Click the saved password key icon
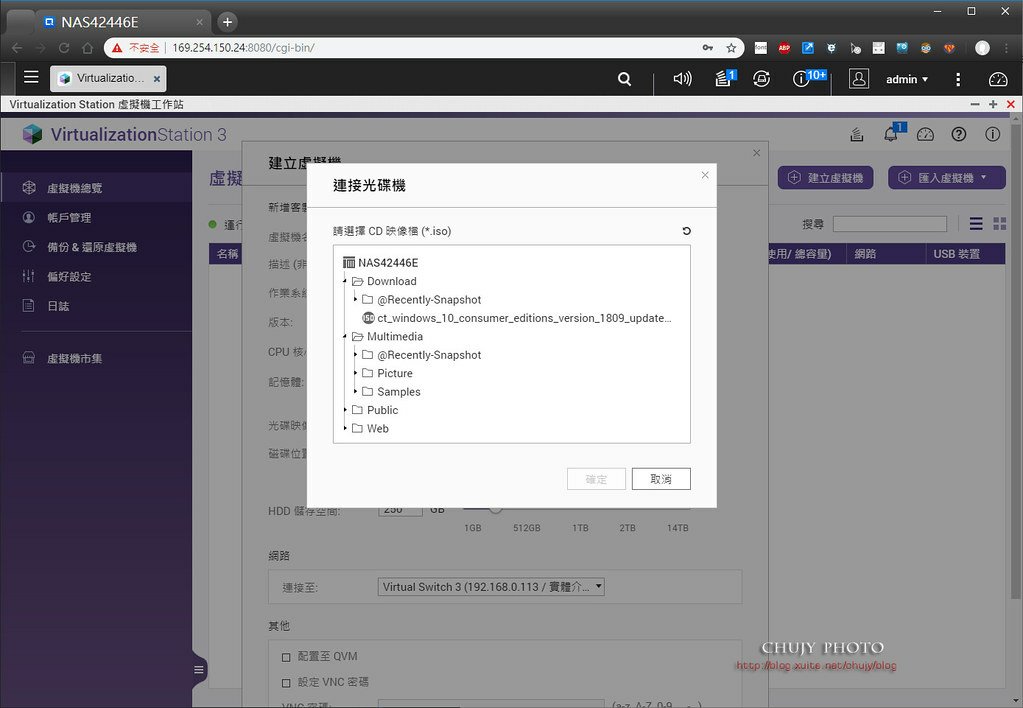1023x708 pixels. 708,48
